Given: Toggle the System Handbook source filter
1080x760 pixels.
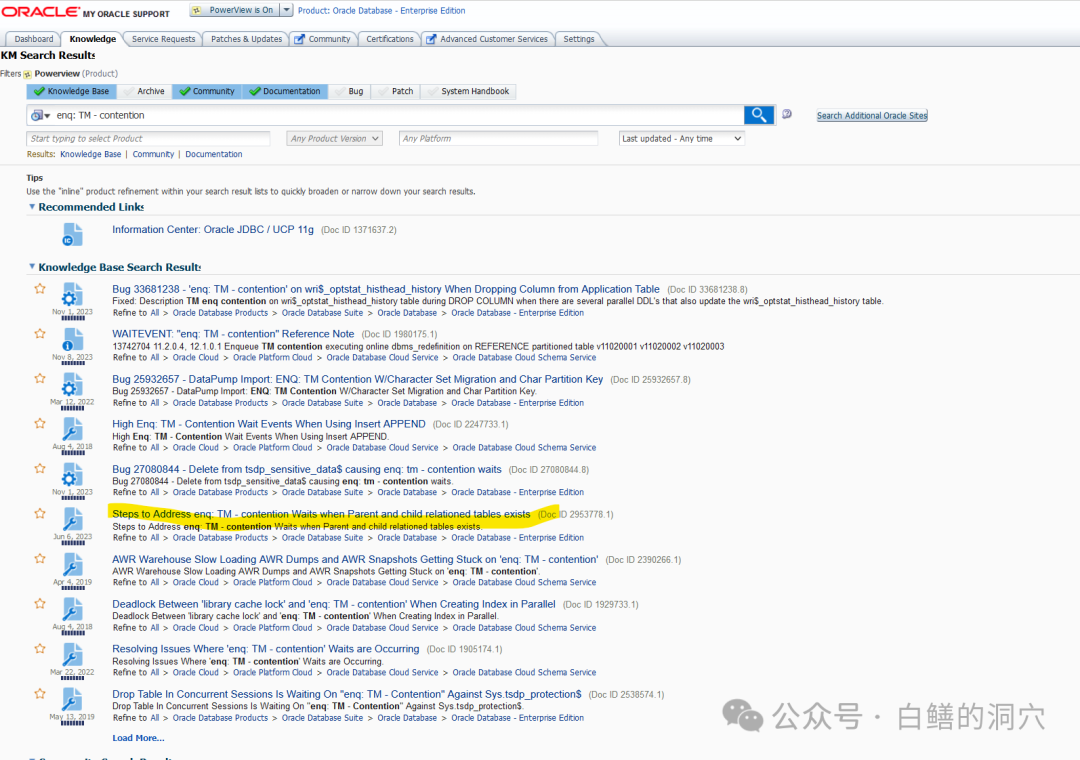Looking at the screenshot, I should coord(468,91).
